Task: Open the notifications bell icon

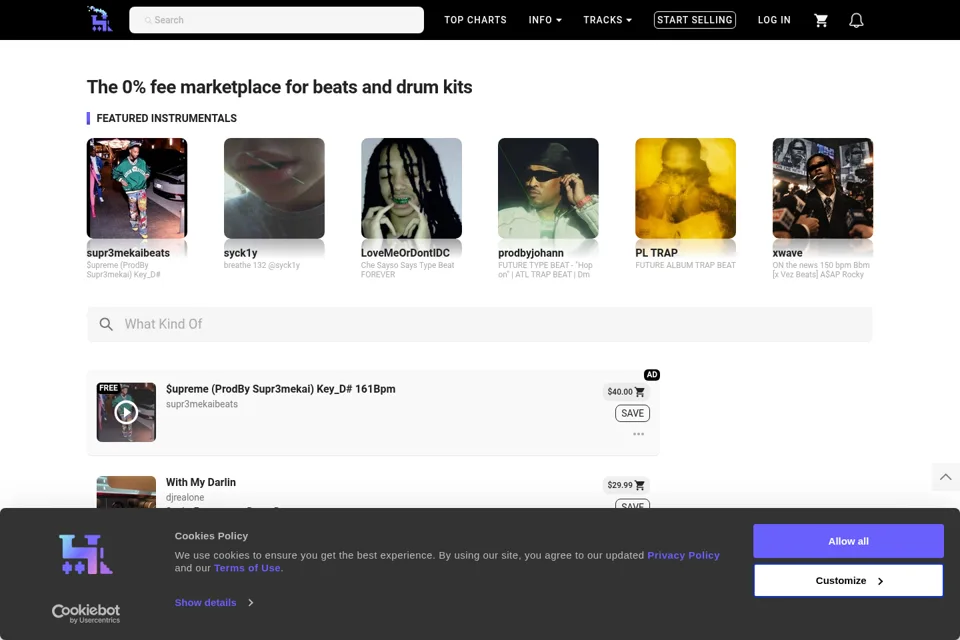Action: pos(856,20)
